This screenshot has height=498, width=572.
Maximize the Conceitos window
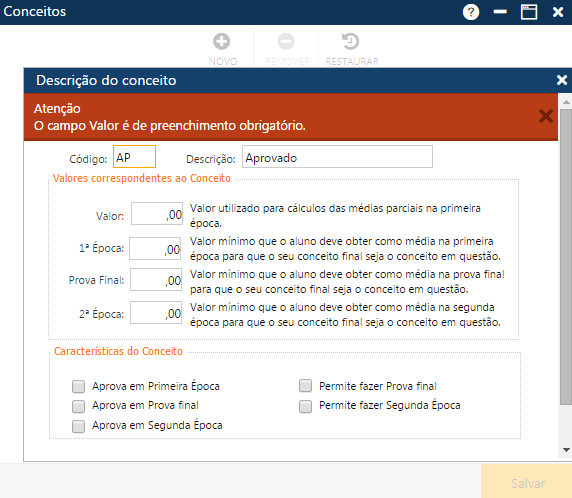(529, 12)
